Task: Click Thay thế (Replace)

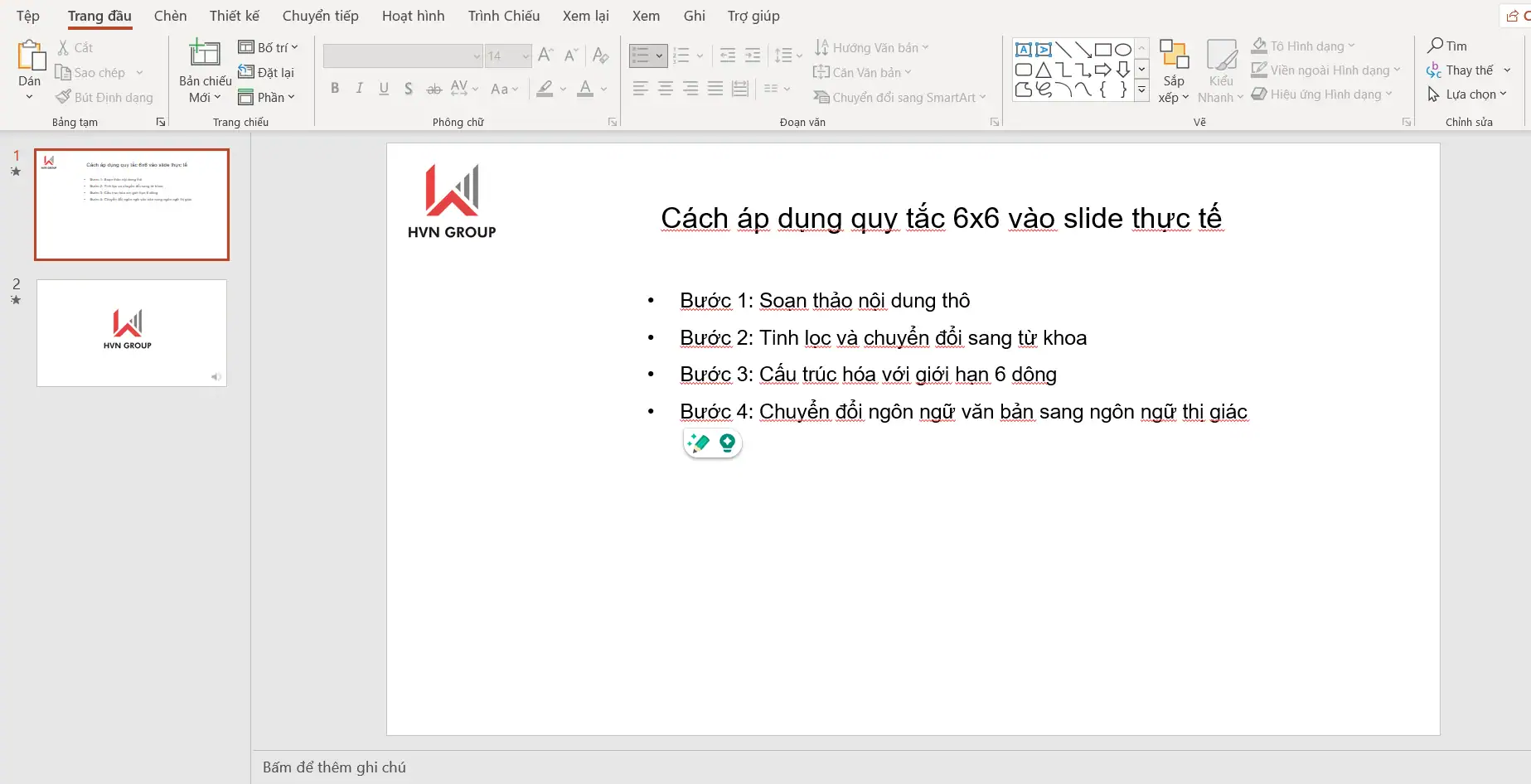Action: click(x=1461, y=70)
